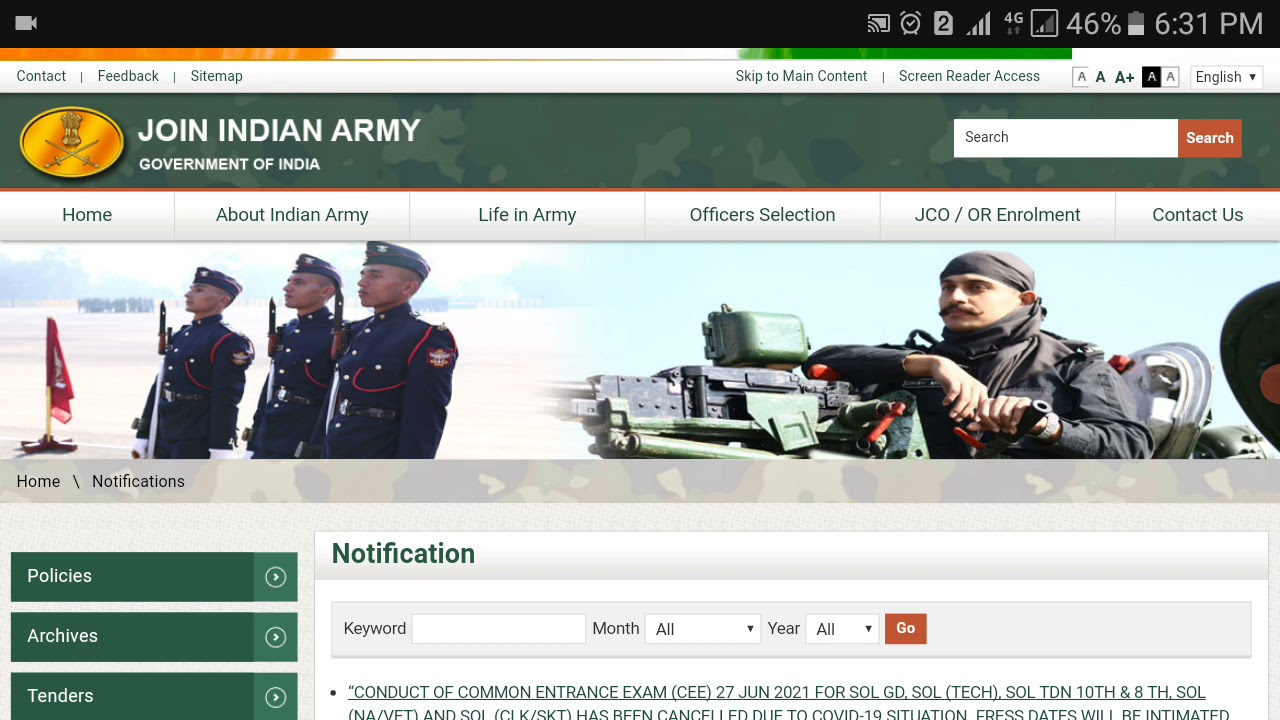Tap the screen recording camera icon in status bar

[x=27, y=23]
